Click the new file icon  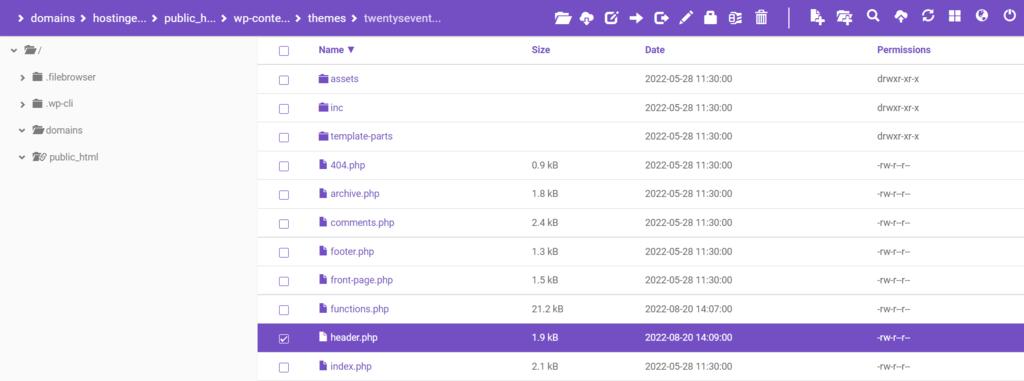817,18
